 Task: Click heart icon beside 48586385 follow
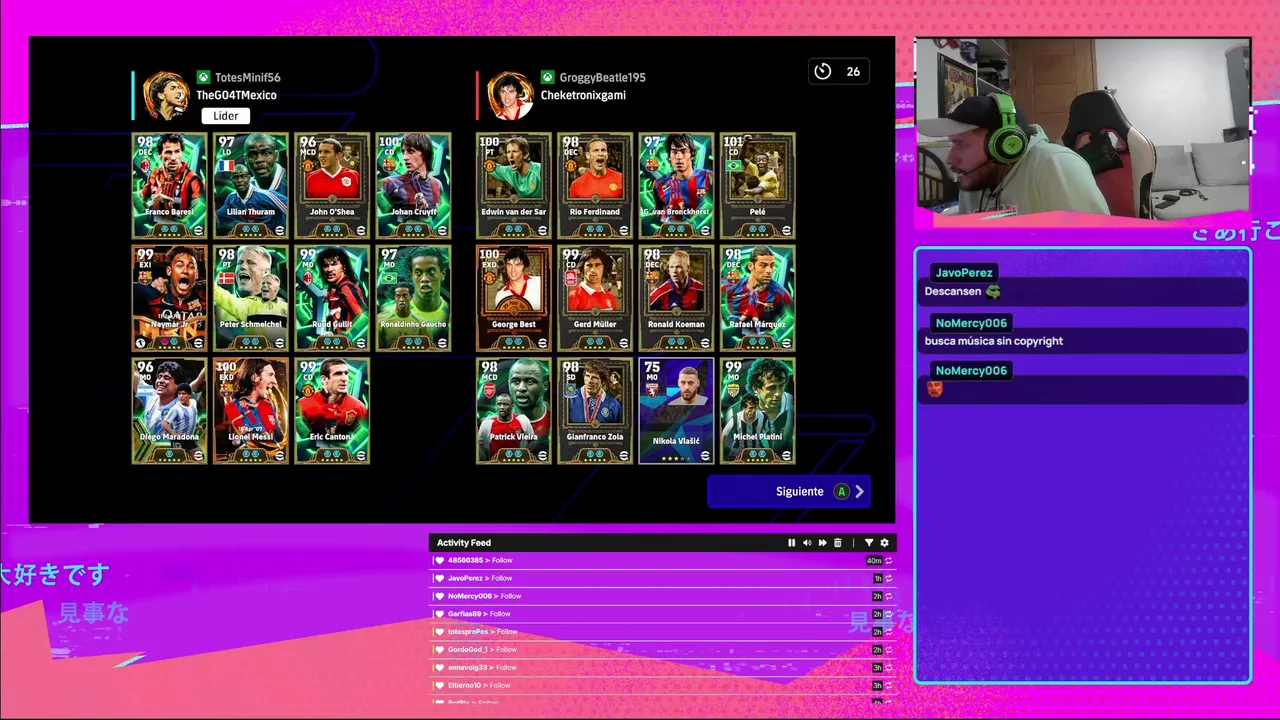(x=439, y=561)
